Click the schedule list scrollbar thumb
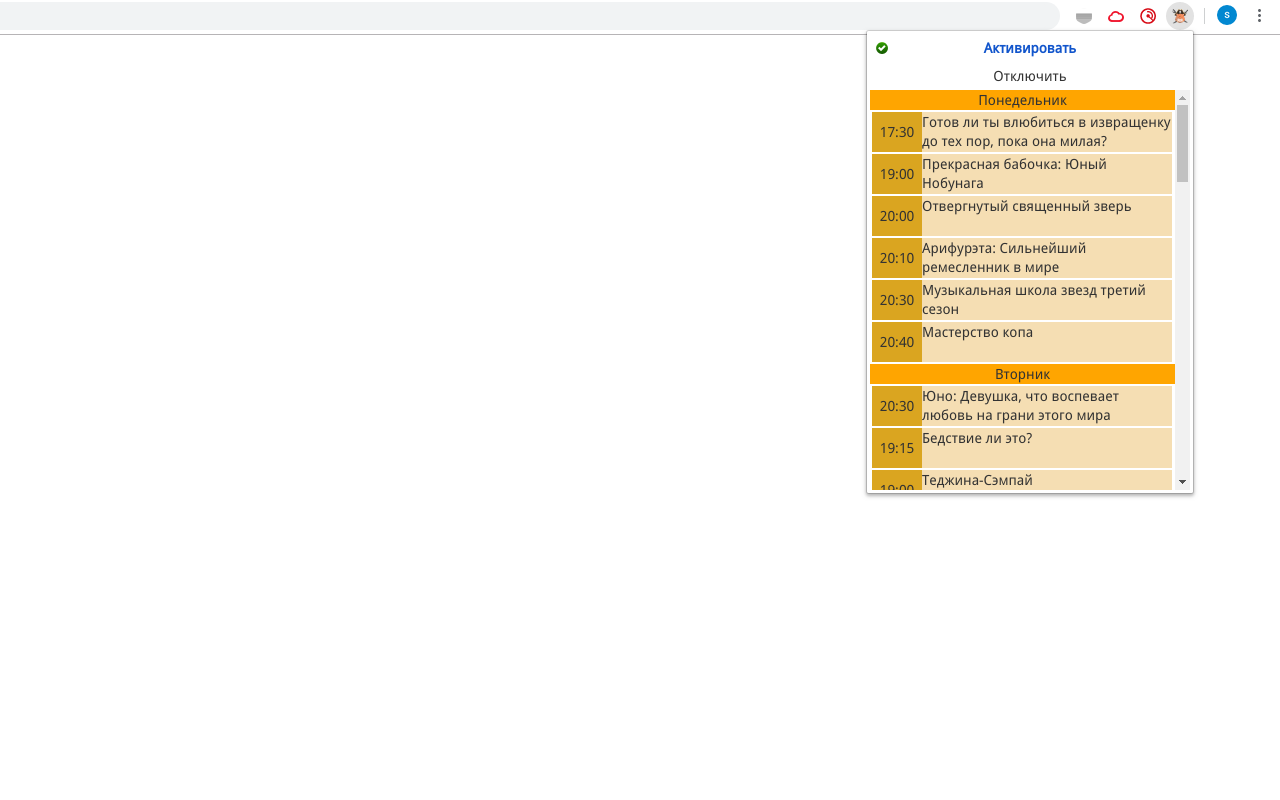1280x800 pixels. tap(1183, 143)
